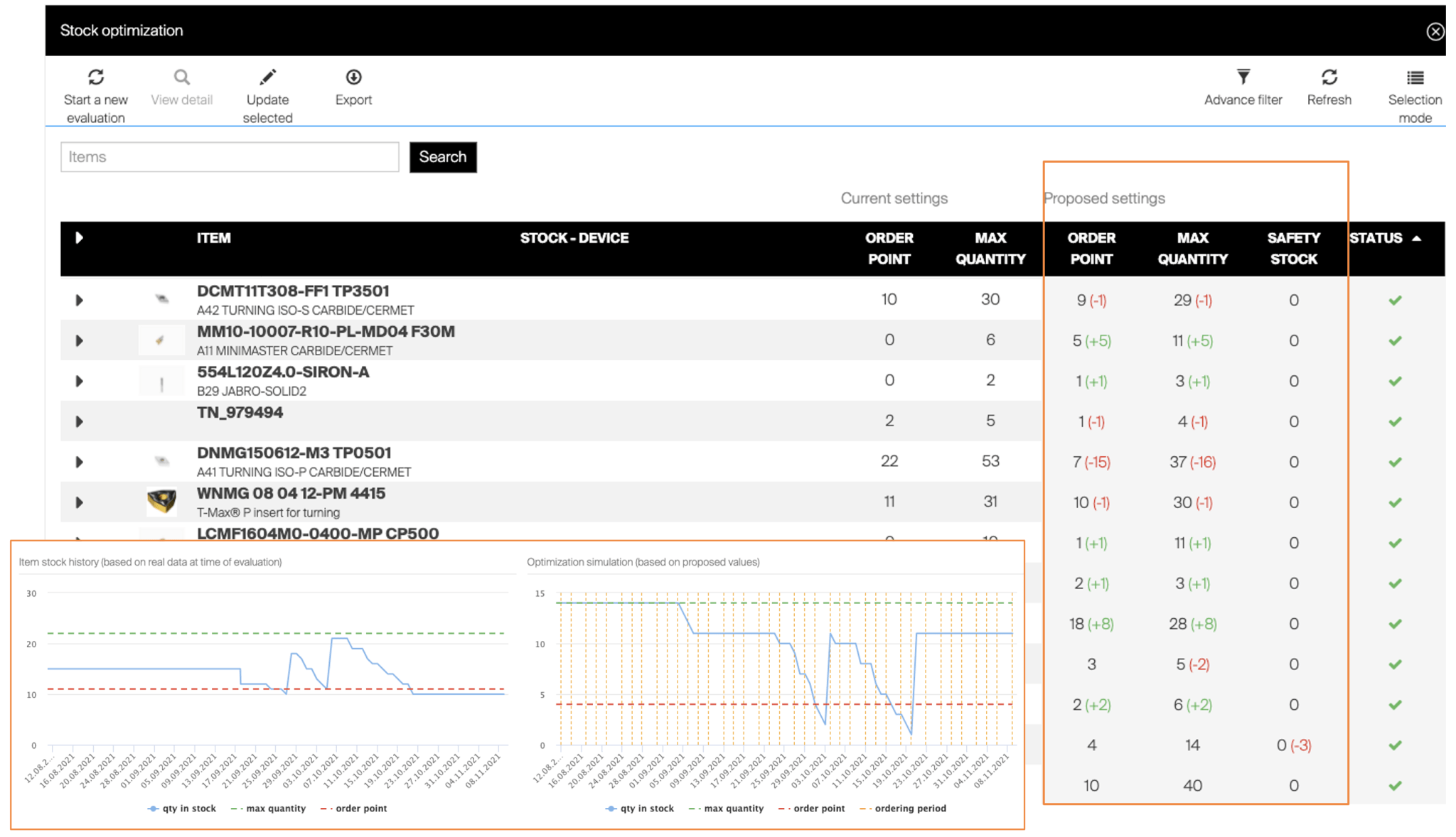Viewport: 1456px width, 837px height.
Task: Click the Update selected pencil icon
Action: (x=267, y=77)
